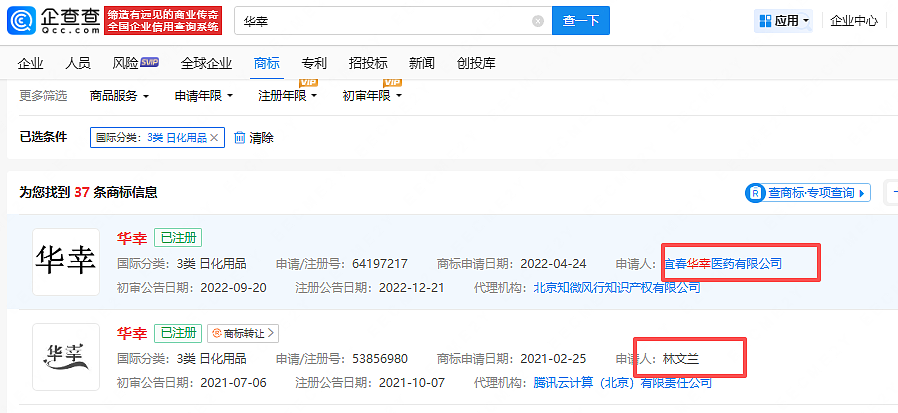The width and height of the screenshot is (898, 413).
Task: Open agency 腾讯云计算（北京）有限责任公司
Action: pos(622,382)
